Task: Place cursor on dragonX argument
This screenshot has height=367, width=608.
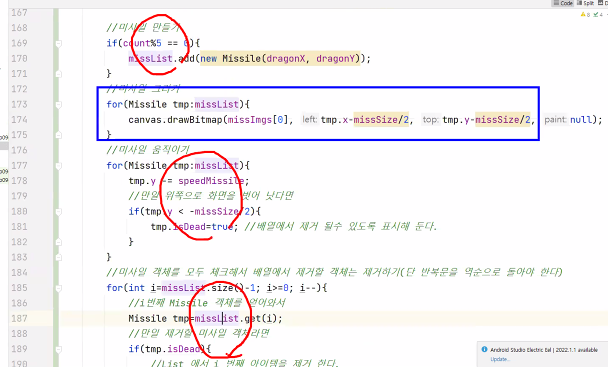Action: point(286,59)
